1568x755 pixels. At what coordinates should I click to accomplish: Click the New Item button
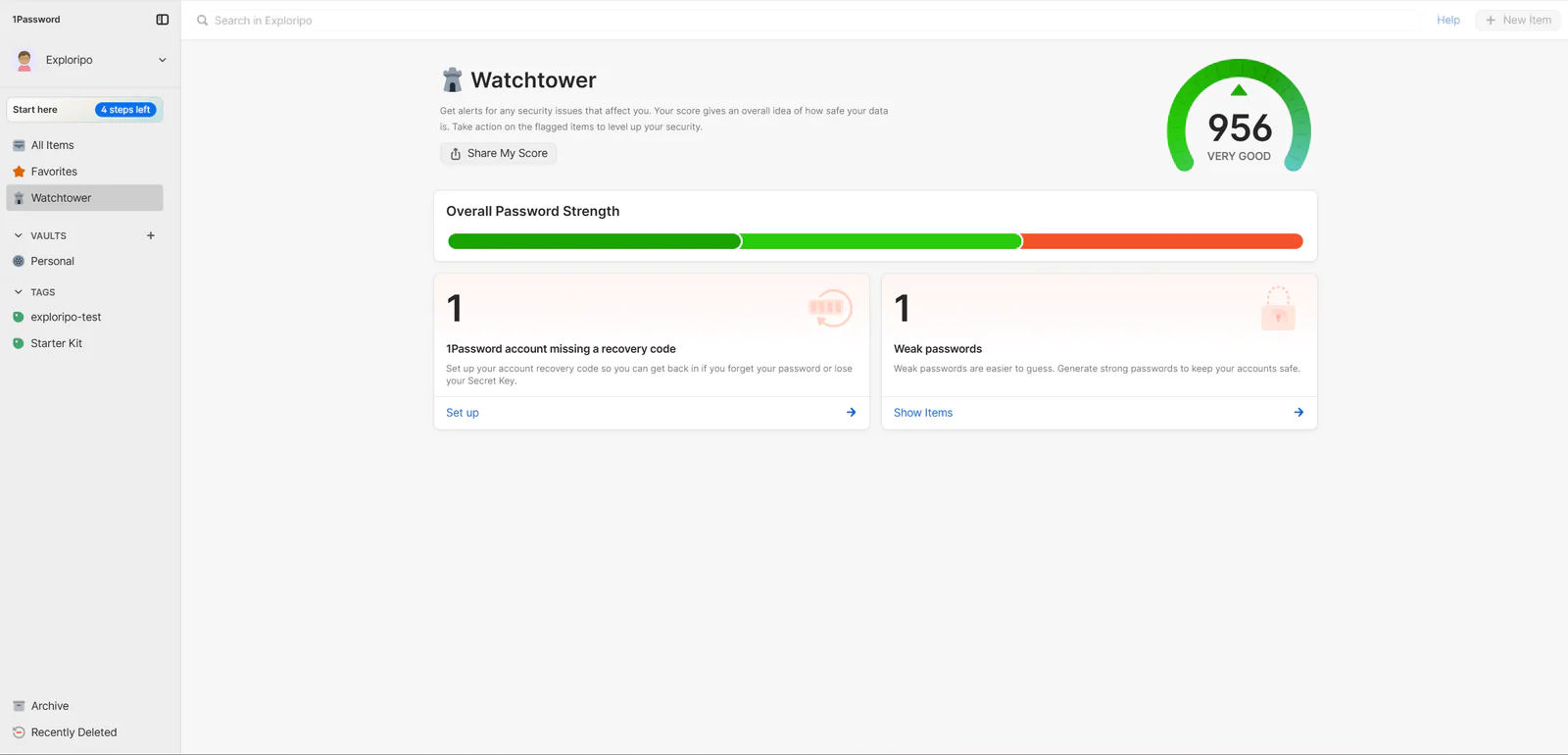pos(1518,20)
